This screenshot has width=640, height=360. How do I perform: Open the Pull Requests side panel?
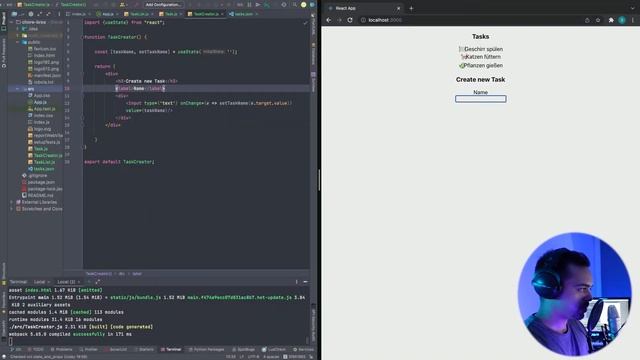(x=4, y=53)
